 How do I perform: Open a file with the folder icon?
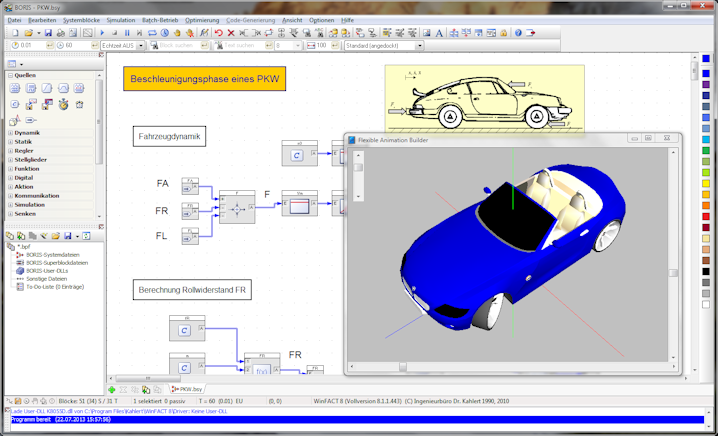pyautogui.click(x=28, y=33)
